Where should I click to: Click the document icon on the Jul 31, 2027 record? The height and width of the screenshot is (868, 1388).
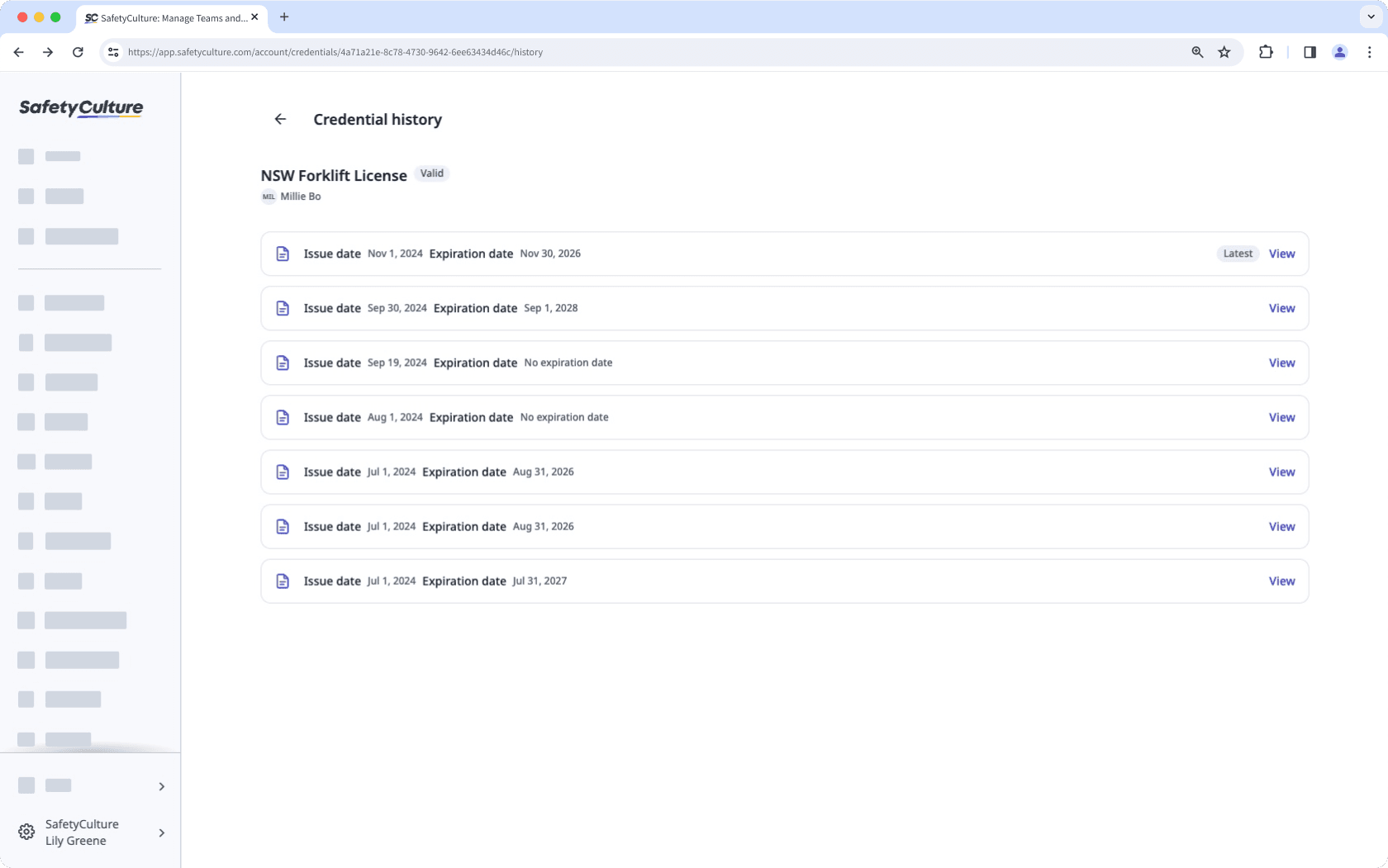(283, 581)
